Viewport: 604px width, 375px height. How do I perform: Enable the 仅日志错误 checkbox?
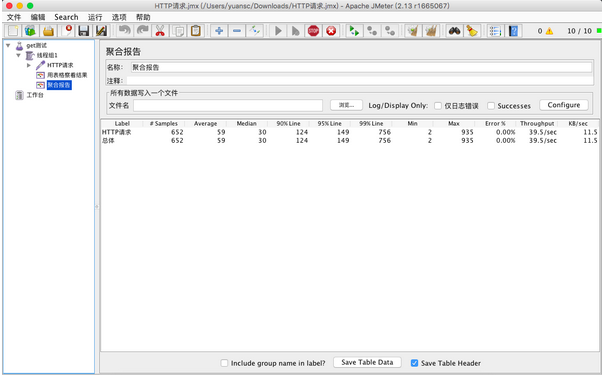pos(438,106)
